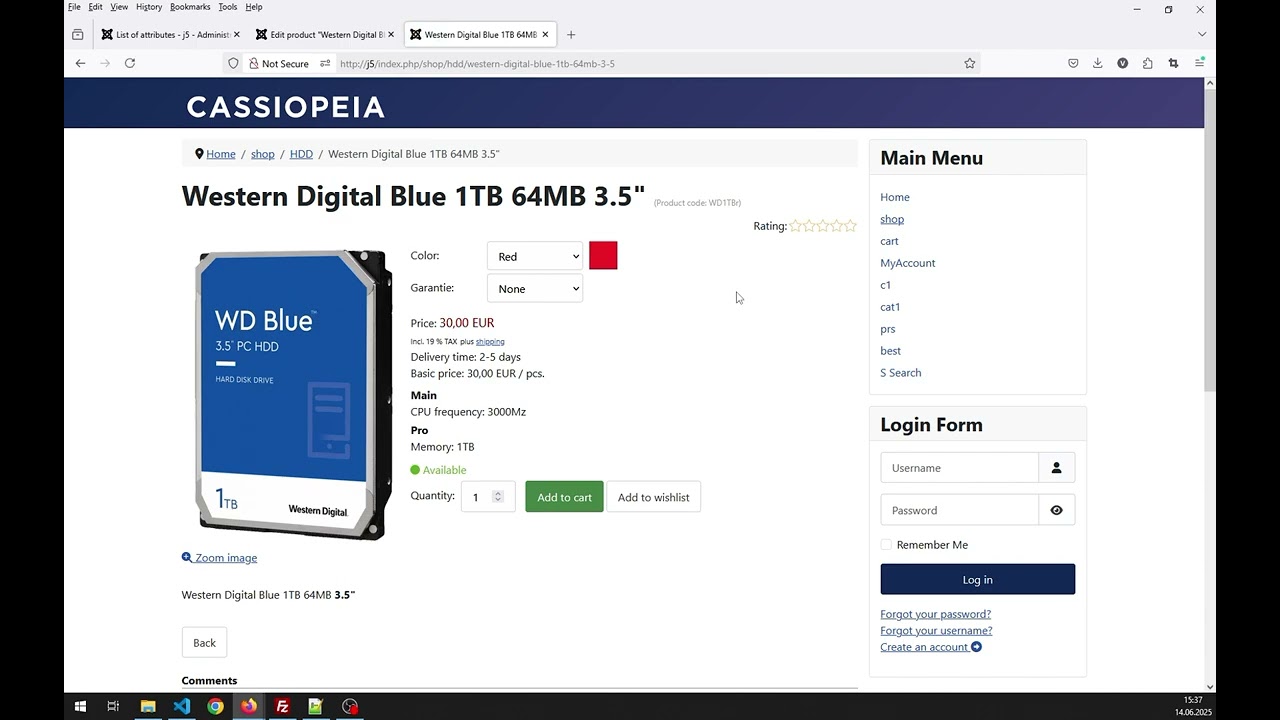The height and width of the screenshot is (720, 1280).
Task: Close the 'List of attributes' tab
Action: click(x=237, y=34)
